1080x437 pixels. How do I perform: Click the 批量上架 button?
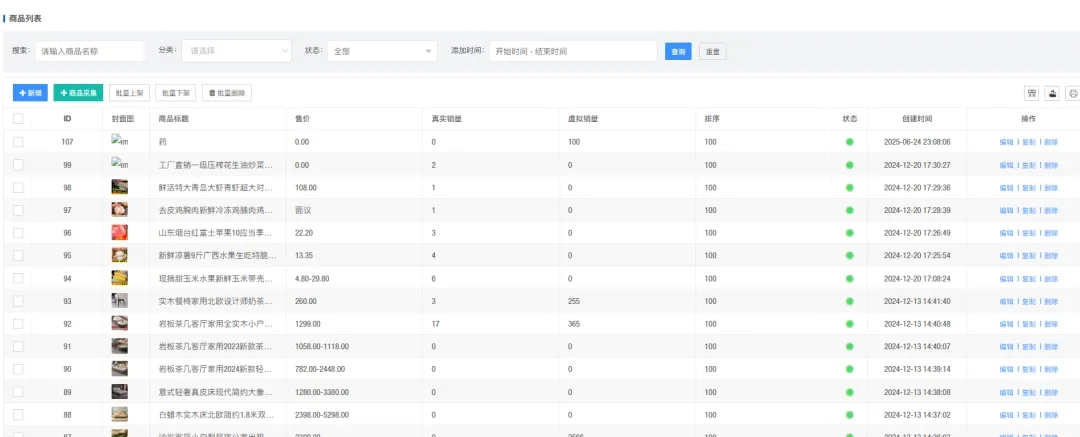(x=129, y=93)
